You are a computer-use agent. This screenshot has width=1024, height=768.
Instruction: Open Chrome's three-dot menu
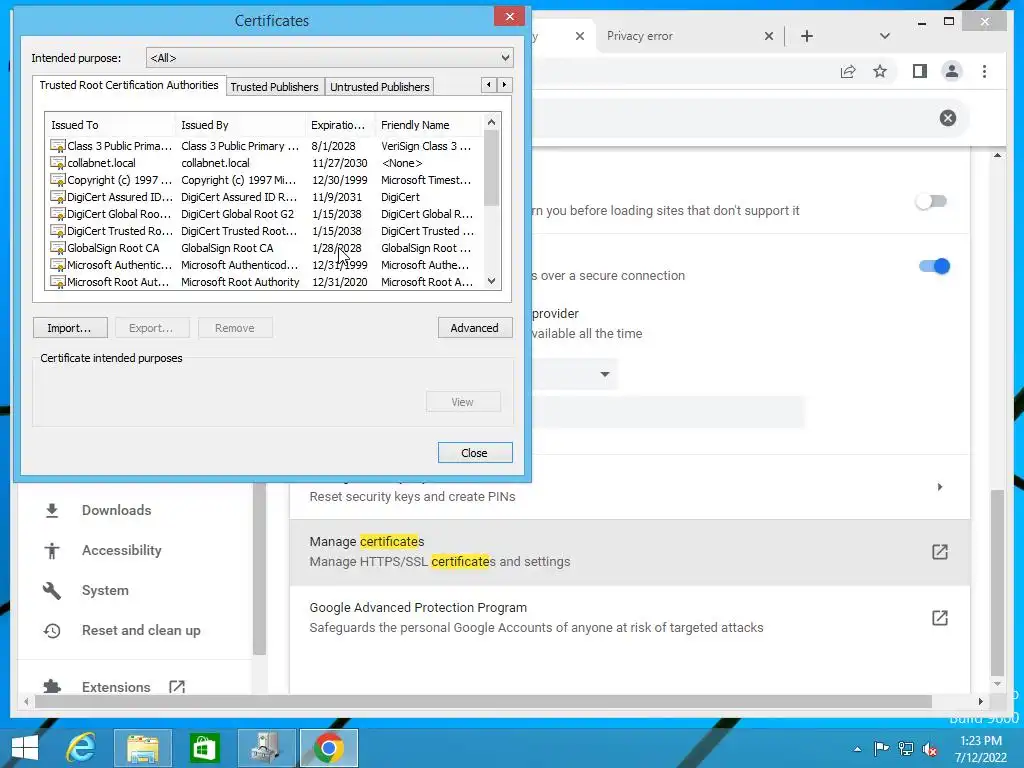pyautogui.click(x=984, y=71)
